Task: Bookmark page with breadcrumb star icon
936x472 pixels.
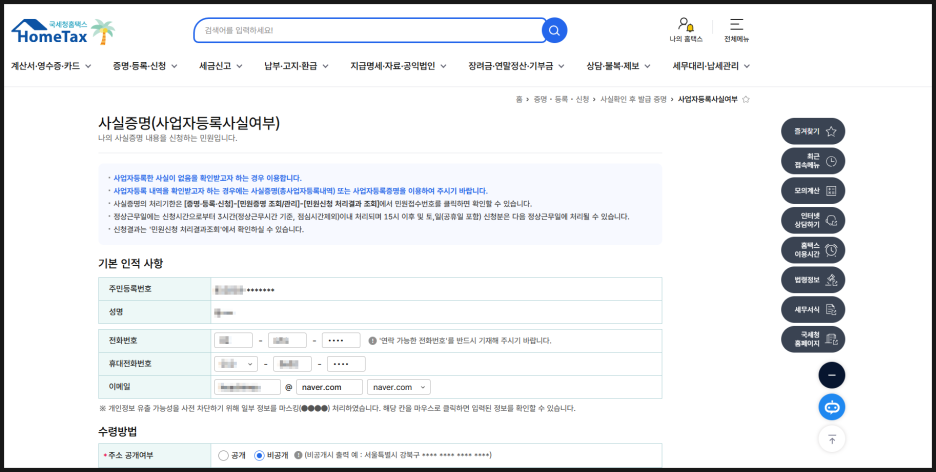Action: pyautogui.click(x=746, y=100)
